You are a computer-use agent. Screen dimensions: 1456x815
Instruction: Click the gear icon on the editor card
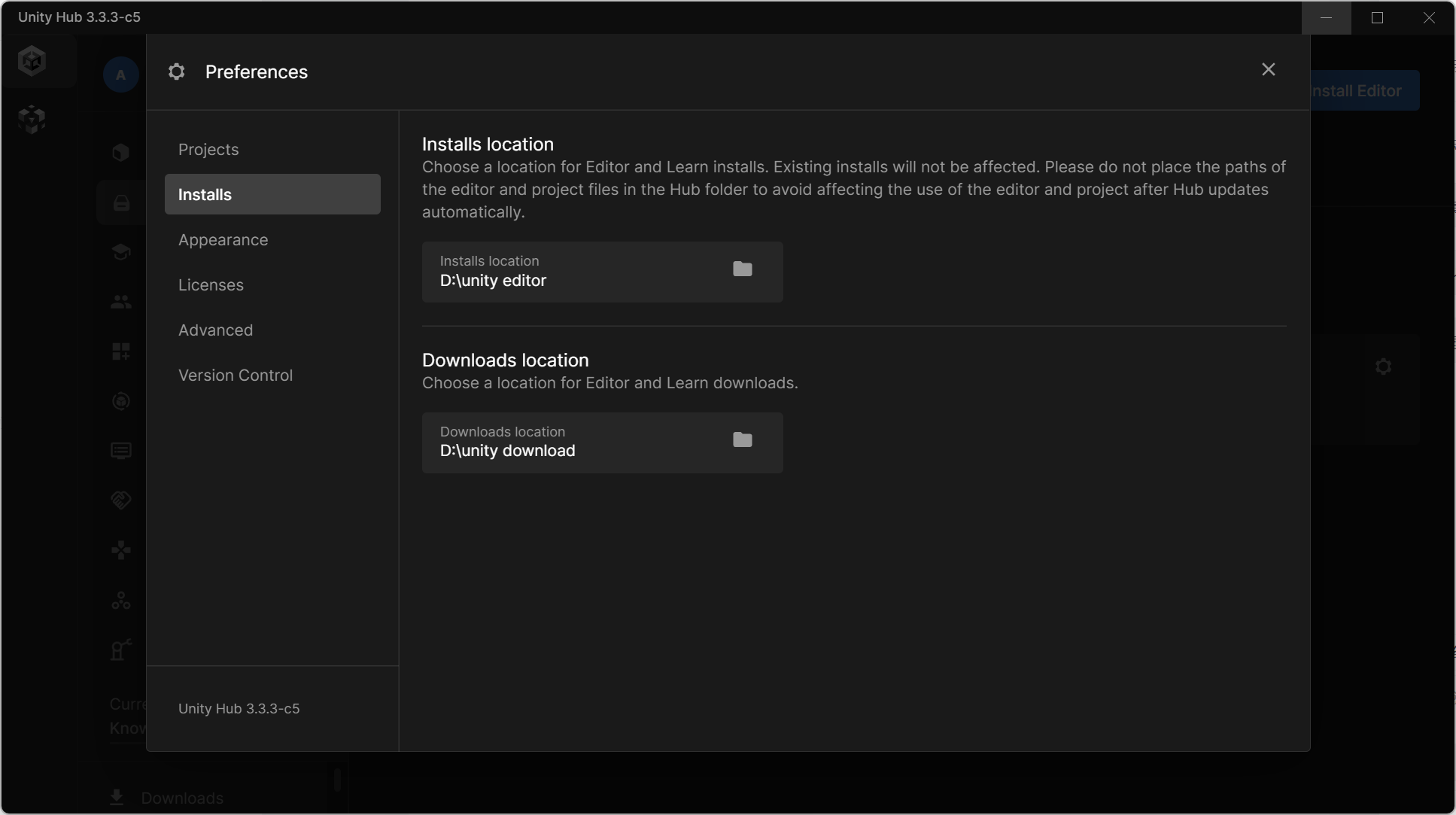click(x=1382, y=367)
